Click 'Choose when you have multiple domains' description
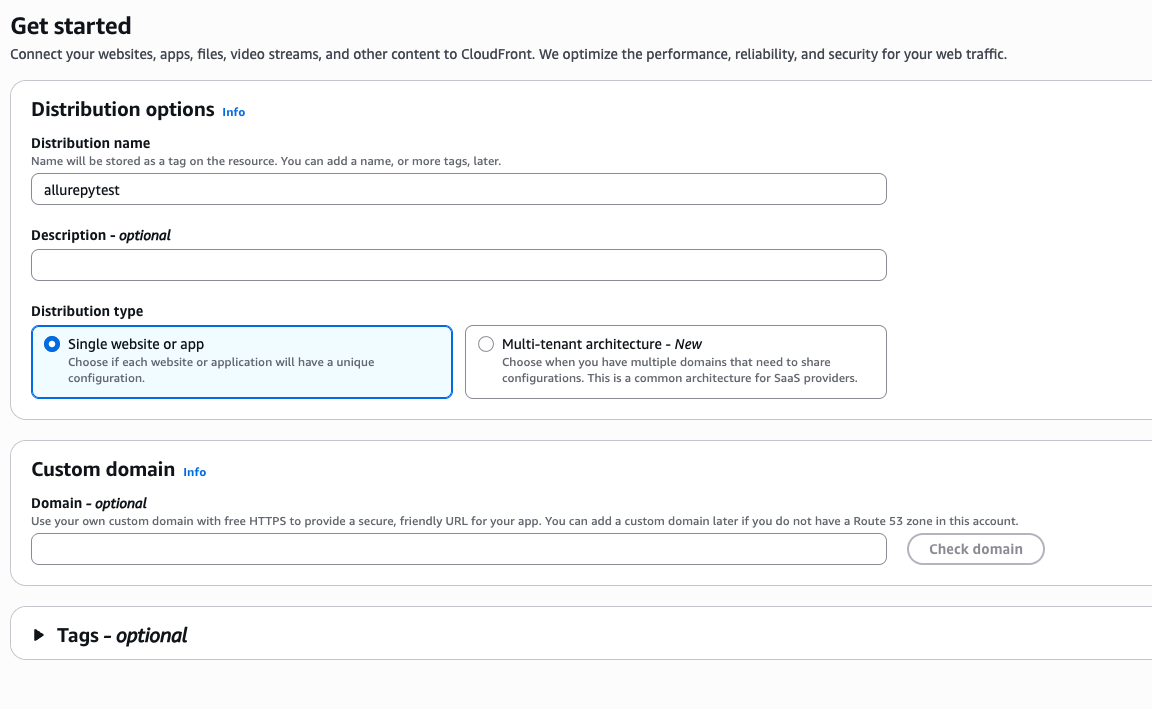 680,370
